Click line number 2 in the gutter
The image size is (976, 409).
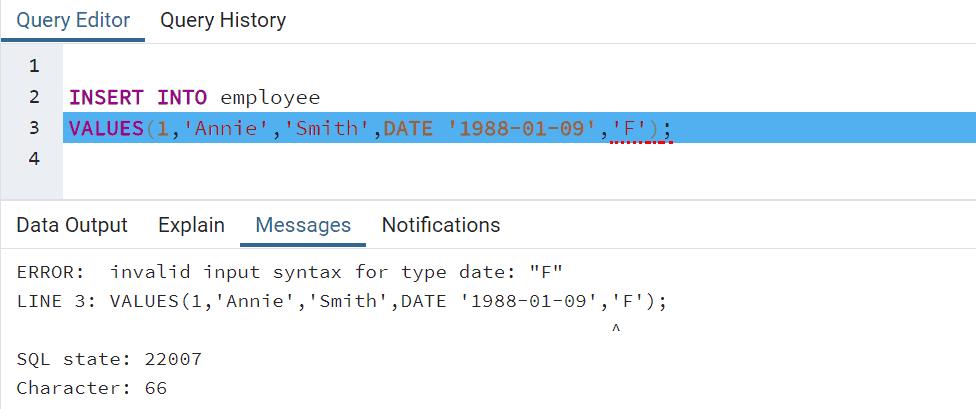[x=34, y=98]
